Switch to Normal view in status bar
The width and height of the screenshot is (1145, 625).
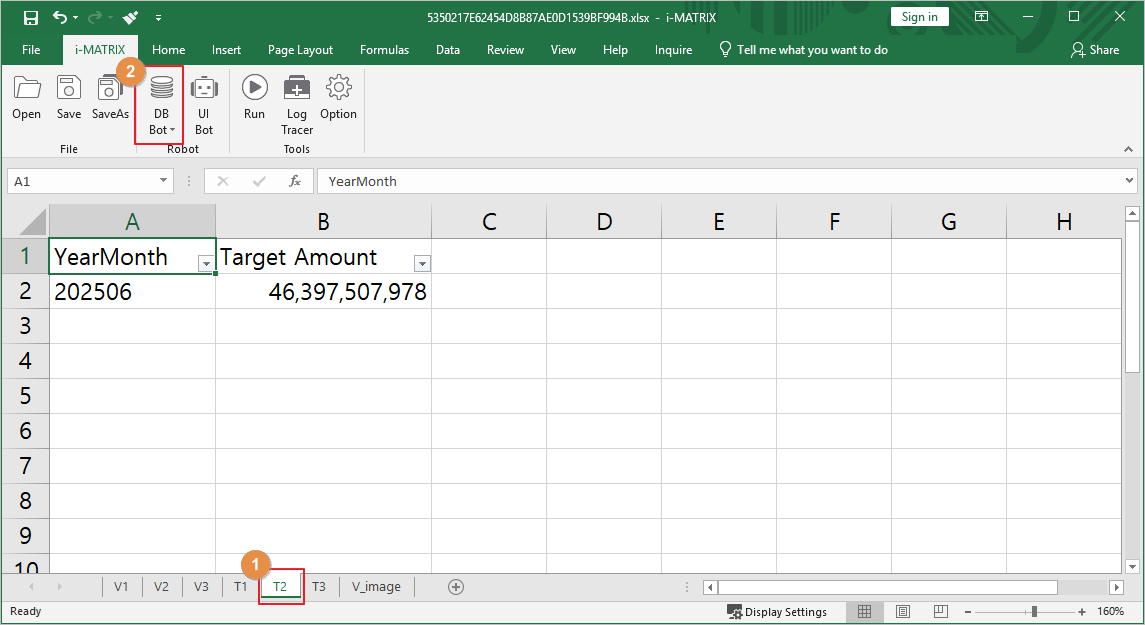[865, 612]
